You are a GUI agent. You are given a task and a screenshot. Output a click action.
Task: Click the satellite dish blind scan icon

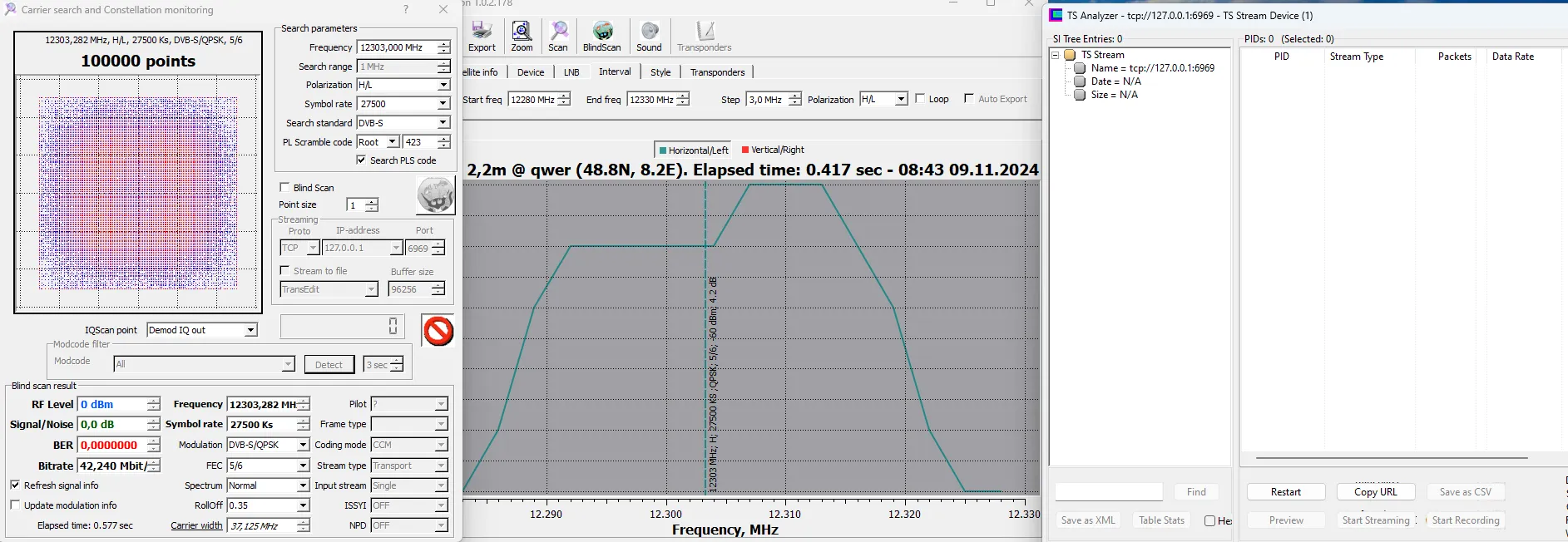[x=435, y=196]
